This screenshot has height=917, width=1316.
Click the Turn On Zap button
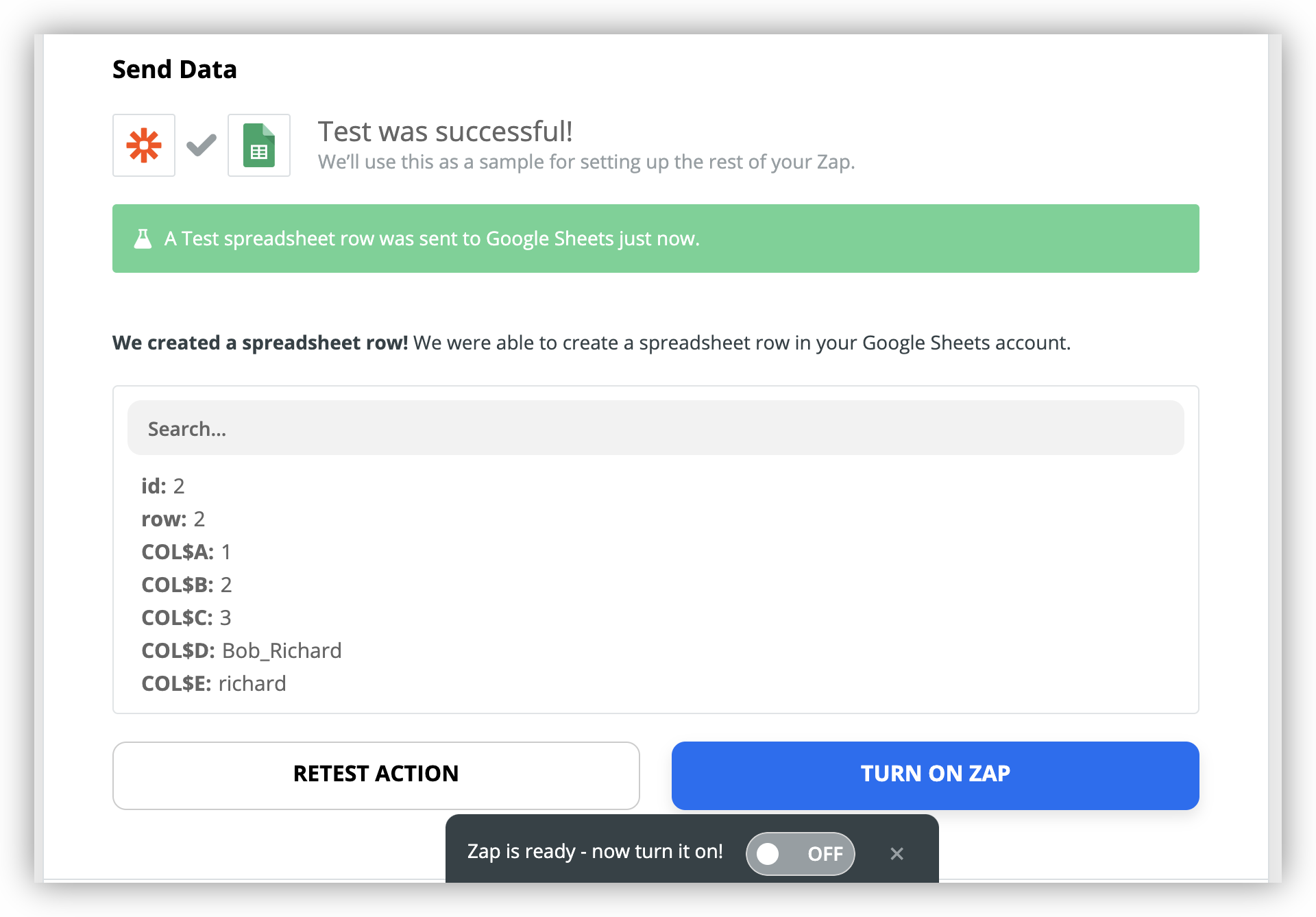(x=935, y=775)
